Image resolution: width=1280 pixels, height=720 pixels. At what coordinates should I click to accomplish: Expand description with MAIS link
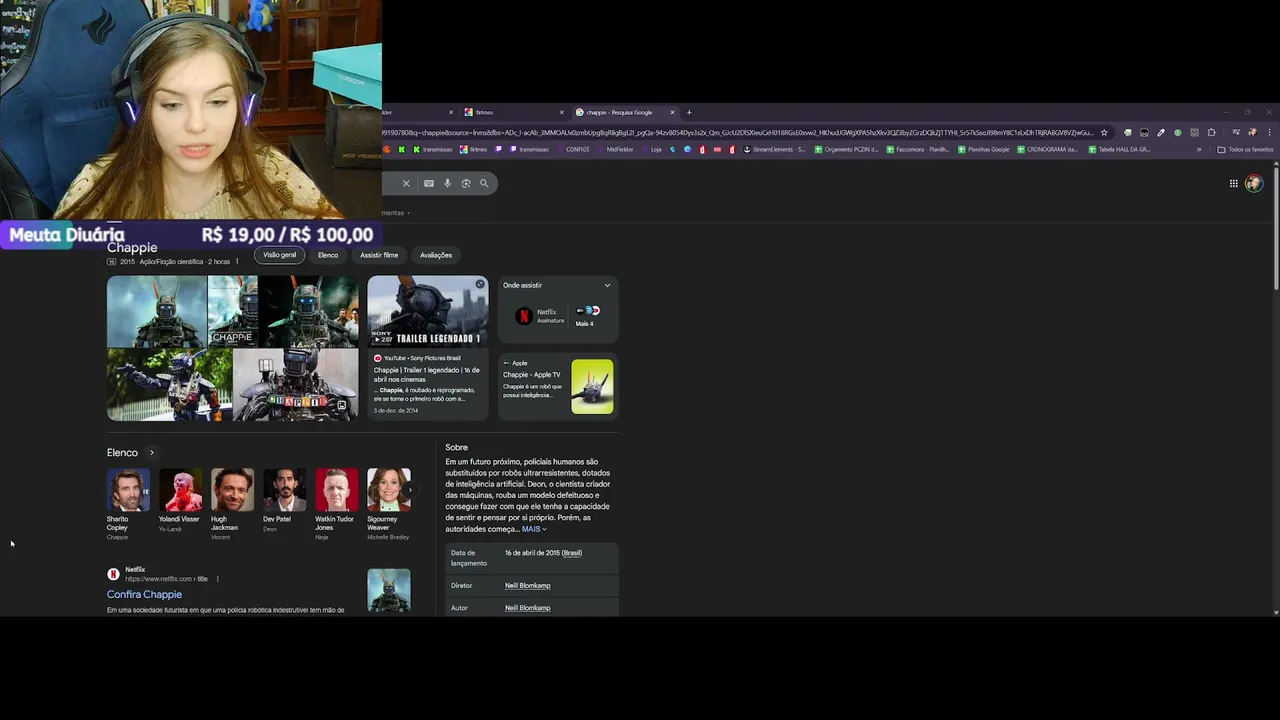tap(534, 529)
